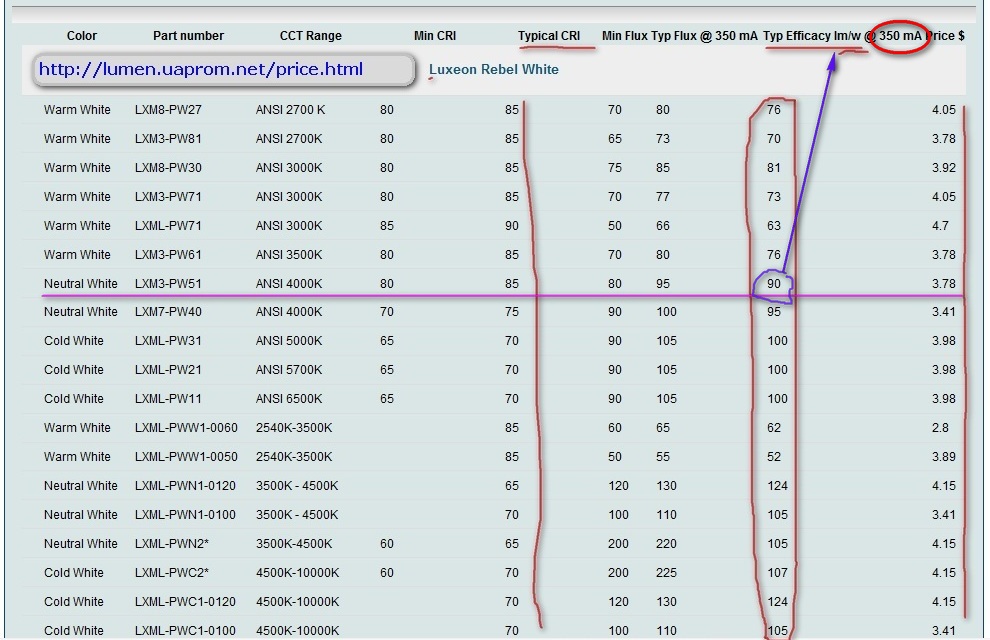
Task: Click the Price $ column header
Action: pos(945,36)
